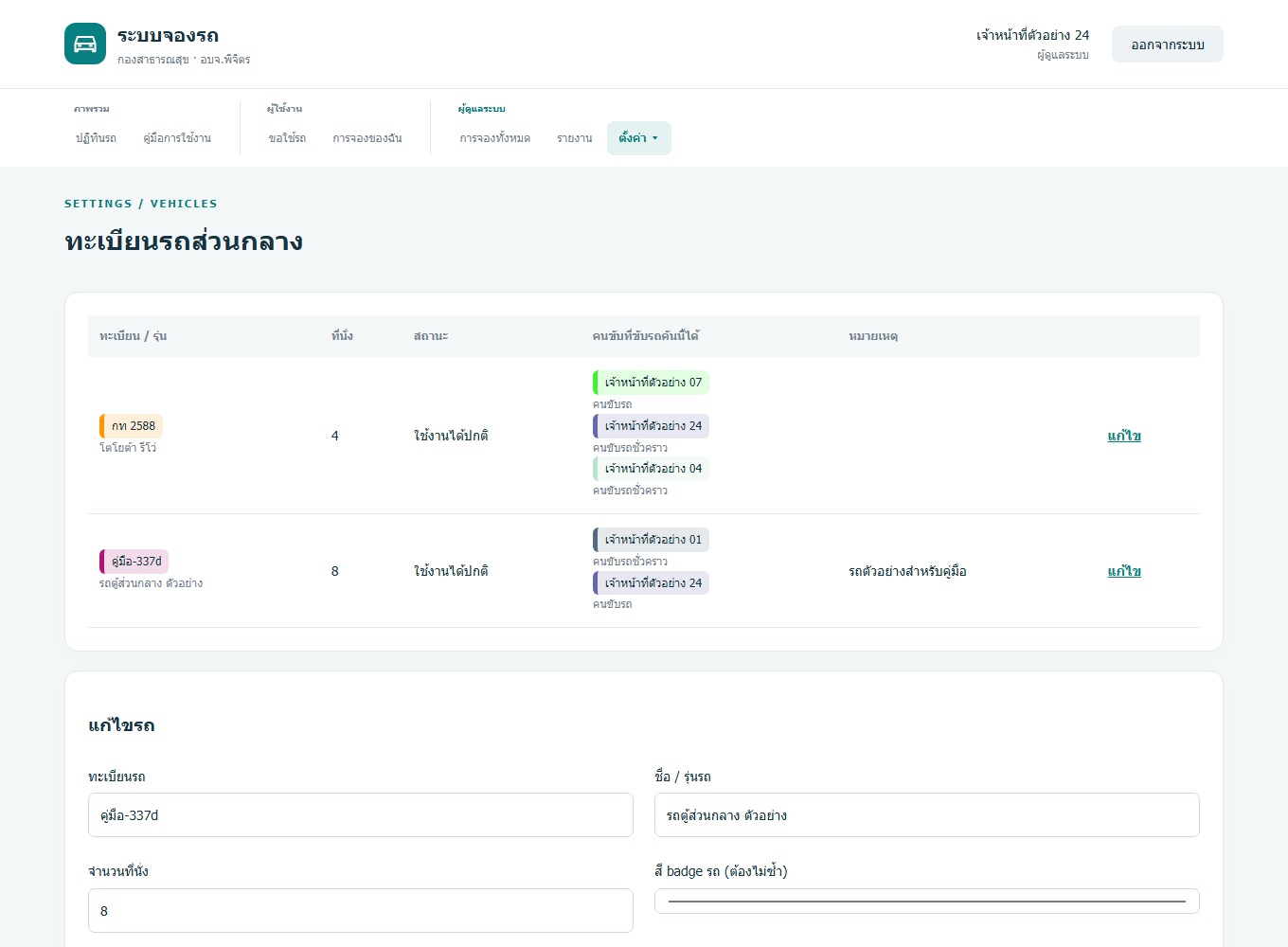1288x947 pixels.
Task: Click the จำนวนที่นั่ง input field
Action: (x=361, y=910)
